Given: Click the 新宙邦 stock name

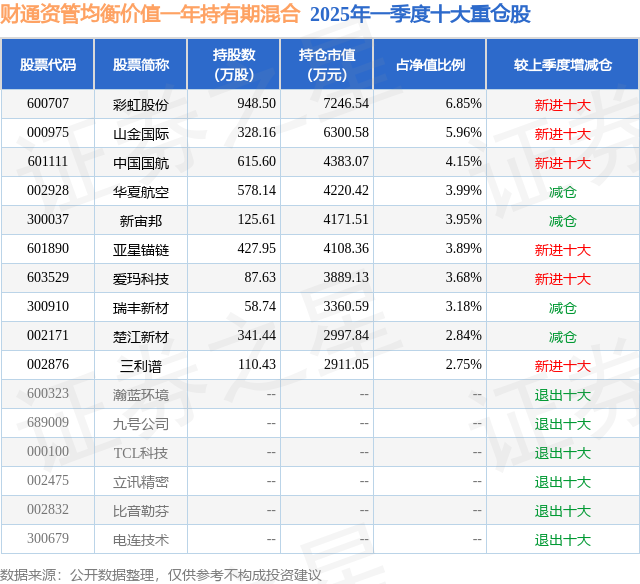Looking at the screenshot, I should click(x=141, y=220).
